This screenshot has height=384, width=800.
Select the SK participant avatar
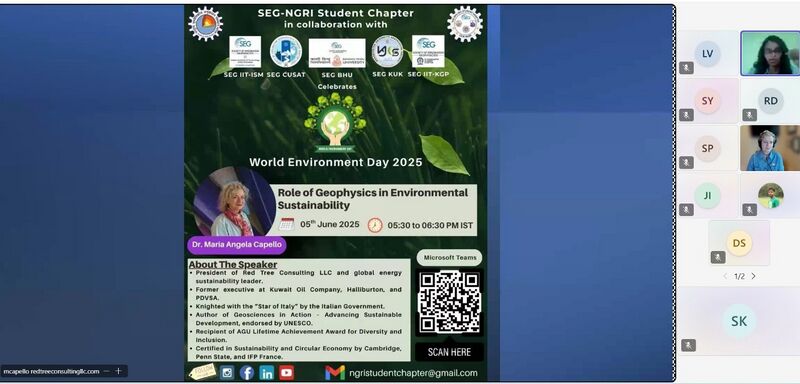(739, 321)
